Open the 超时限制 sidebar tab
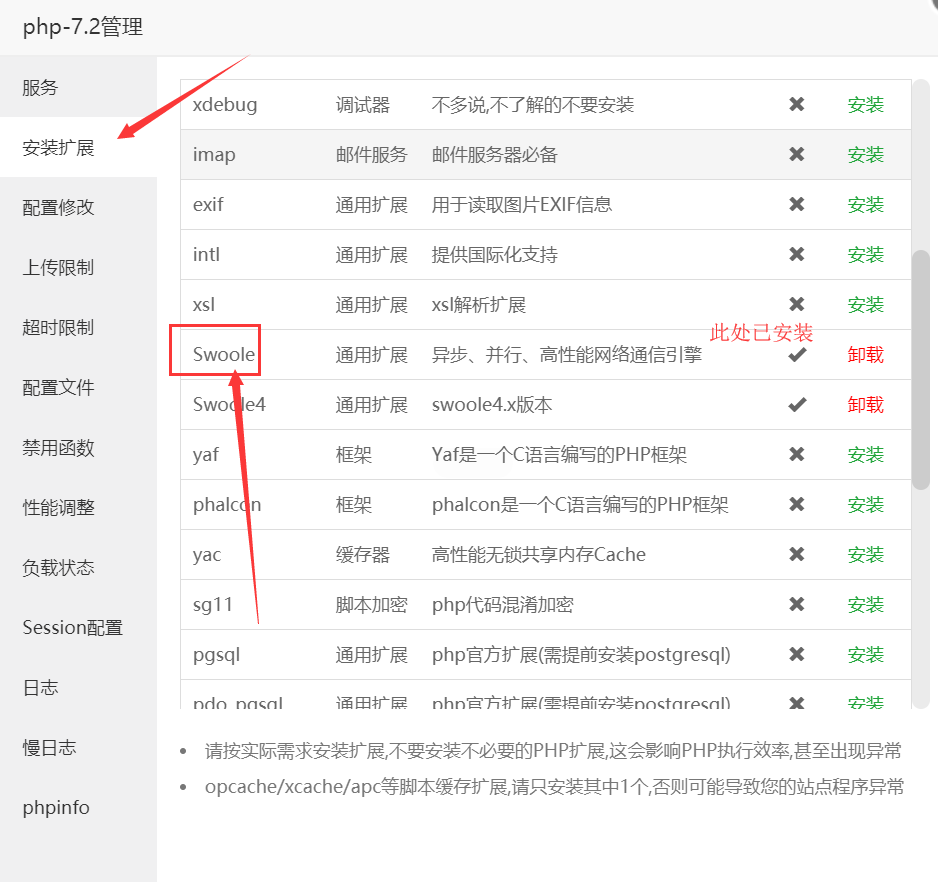The image size is (938, 882). pos(78,327)
